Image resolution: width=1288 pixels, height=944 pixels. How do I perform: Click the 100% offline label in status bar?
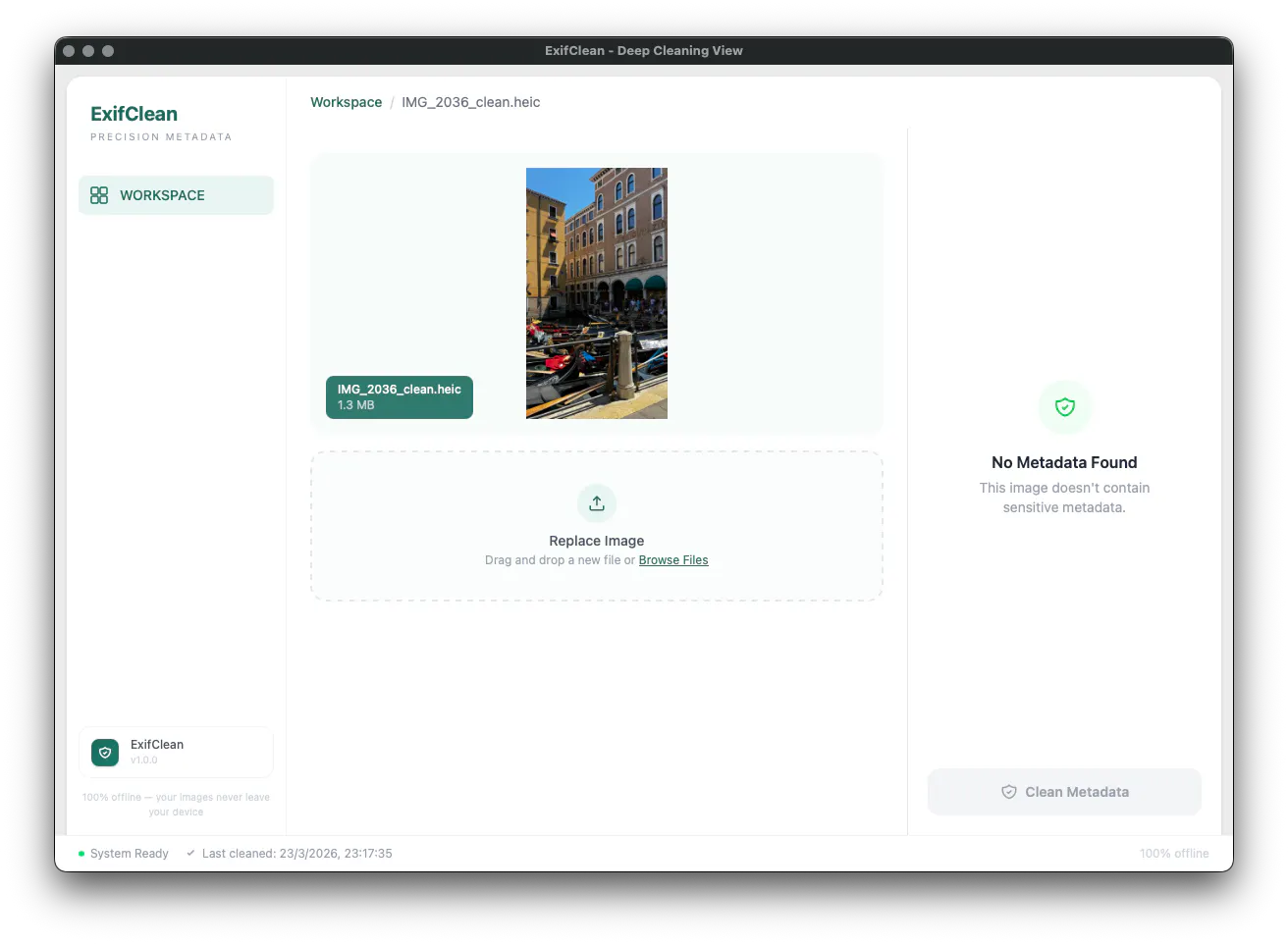(x=1174, y=854)
